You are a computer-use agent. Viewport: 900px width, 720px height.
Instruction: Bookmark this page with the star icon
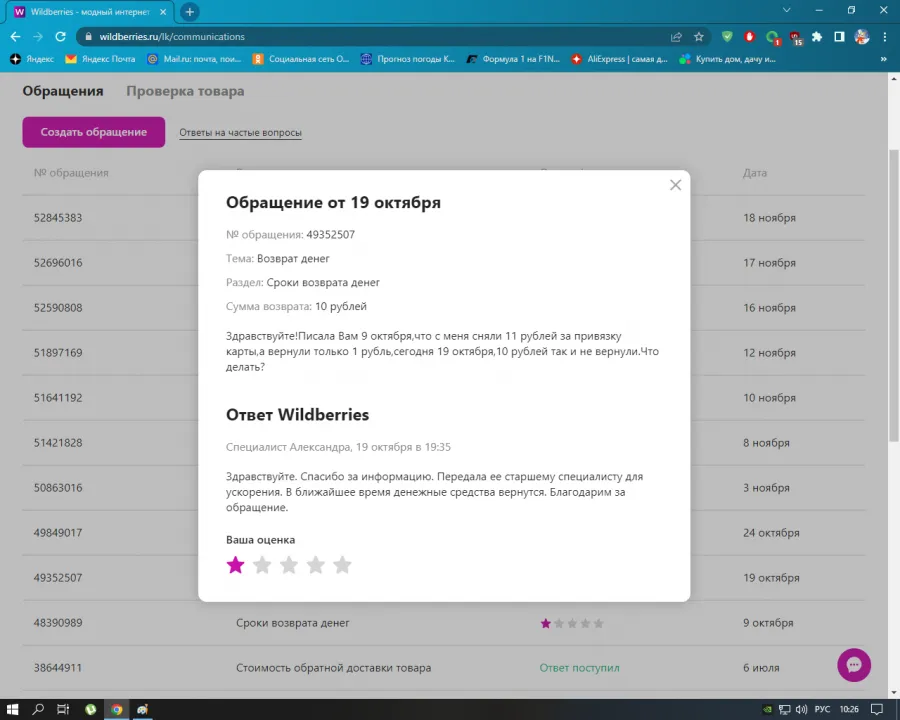(x=699, y=37)
